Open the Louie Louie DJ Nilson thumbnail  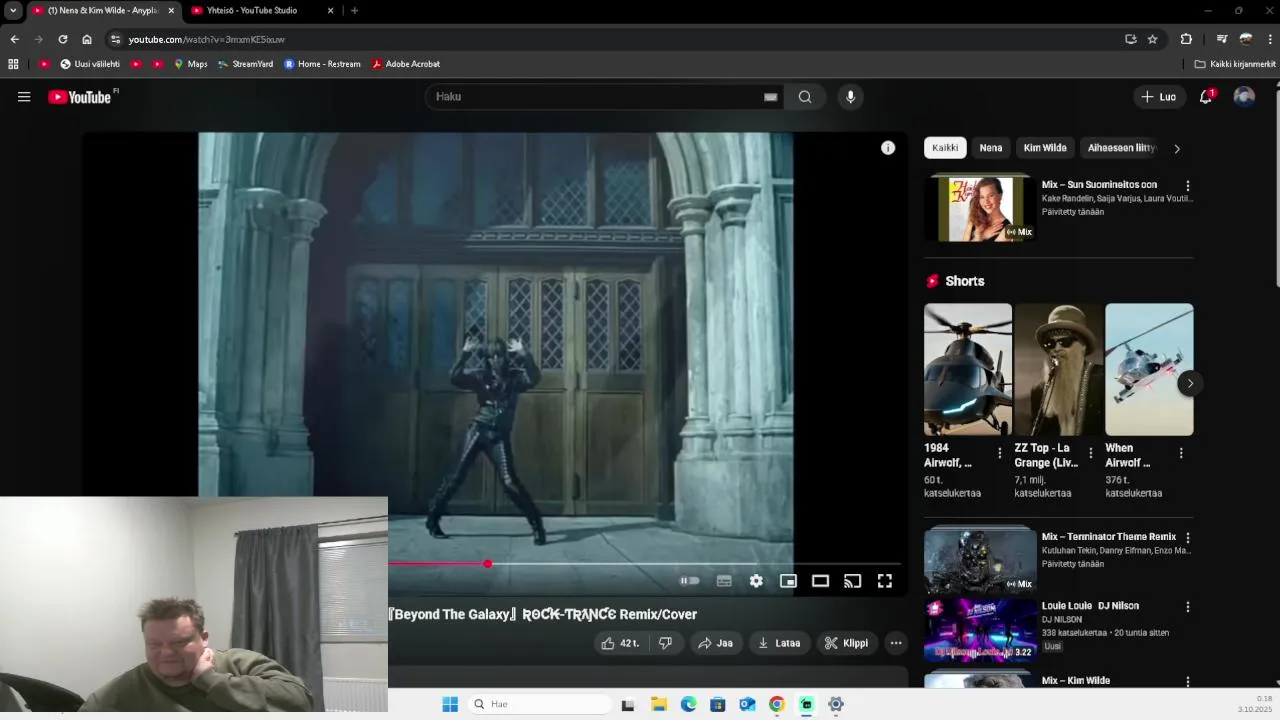coord(980,631)
